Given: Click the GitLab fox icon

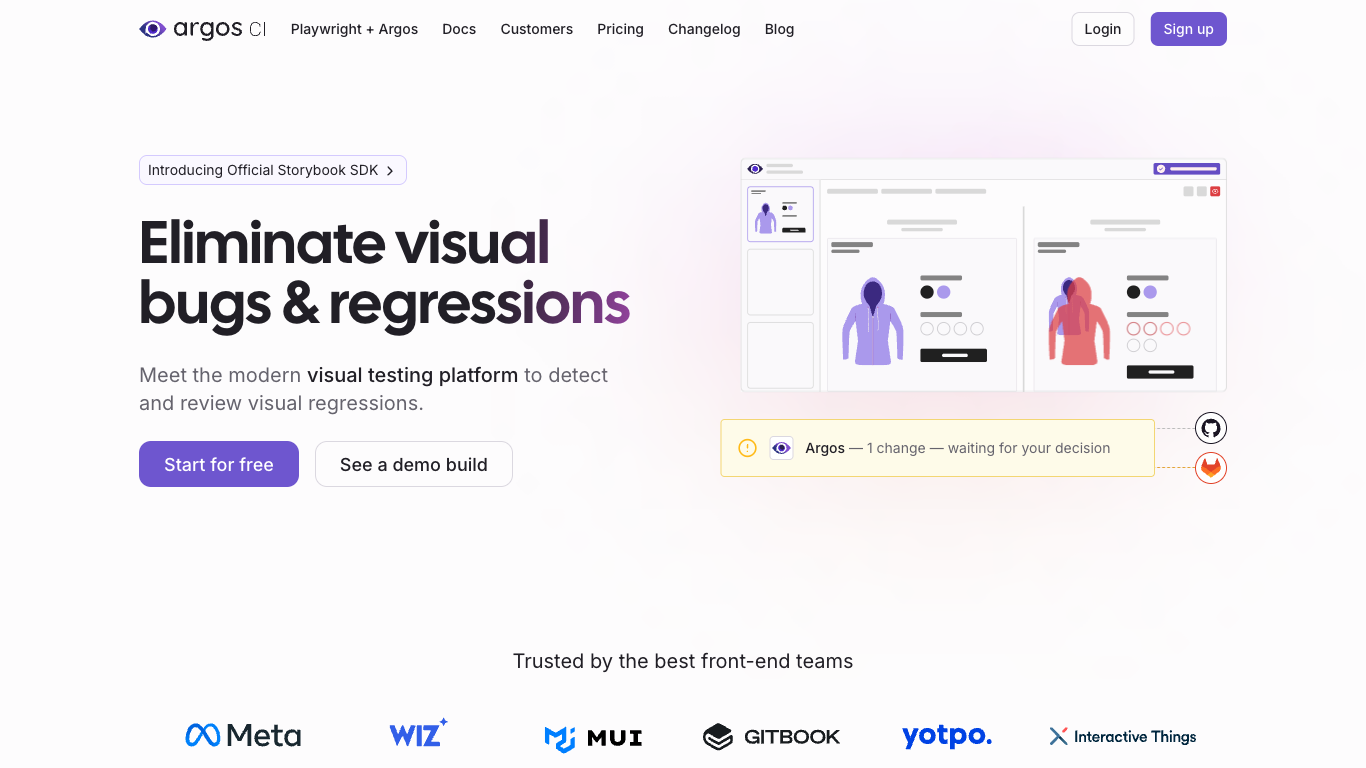Looking at the screenshot, I should coord(1211,467).
